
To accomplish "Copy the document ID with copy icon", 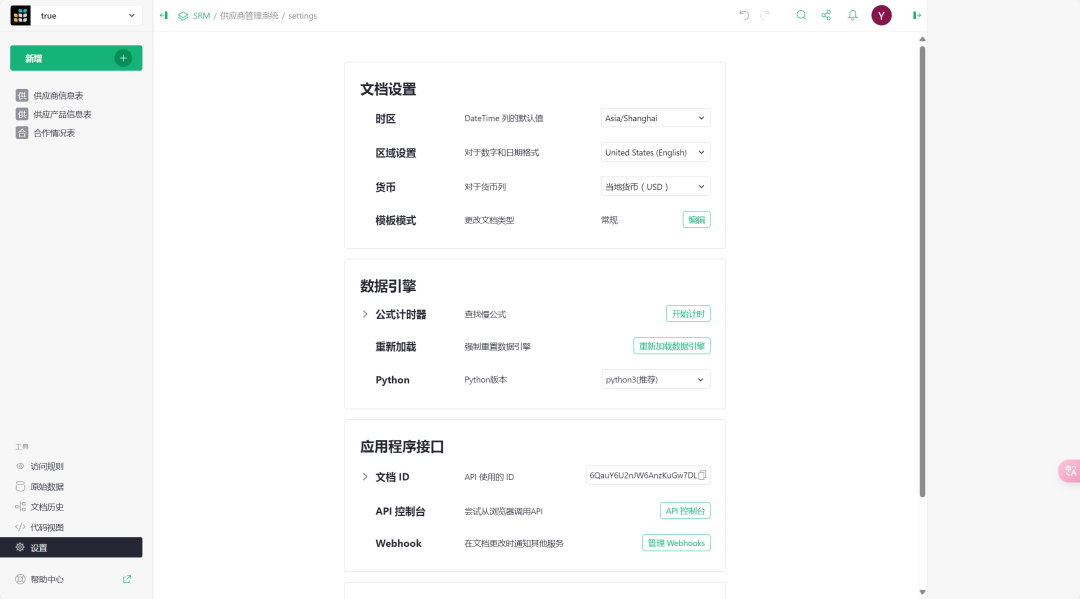I will [x=703, y=475].
